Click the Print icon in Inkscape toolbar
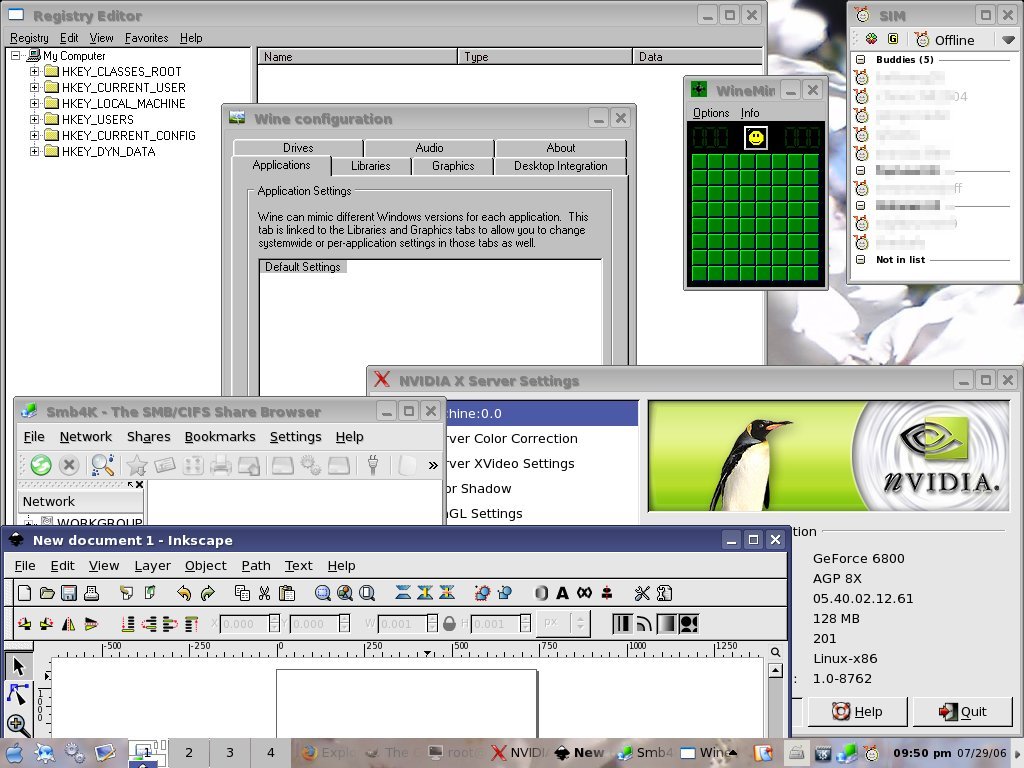The height and width of the screenshot is (768, 1024). click(91, 593)
